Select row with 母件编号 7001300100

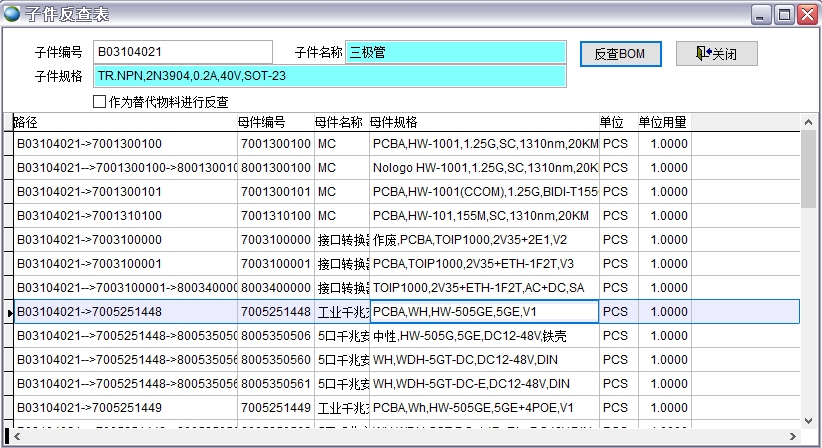point(275,144)
